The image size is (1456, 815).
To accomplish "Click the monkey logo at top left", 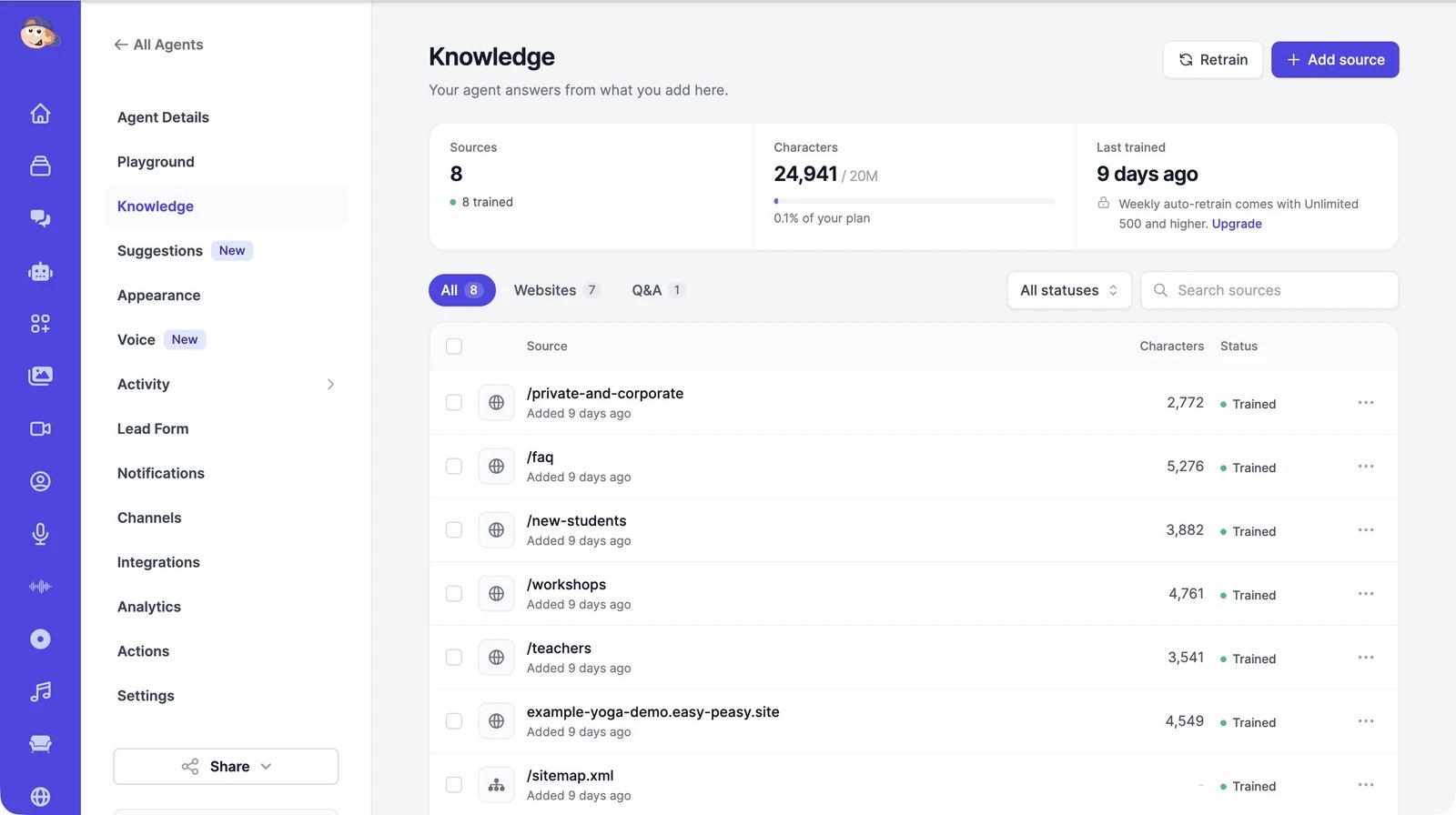I will point(39,34).
